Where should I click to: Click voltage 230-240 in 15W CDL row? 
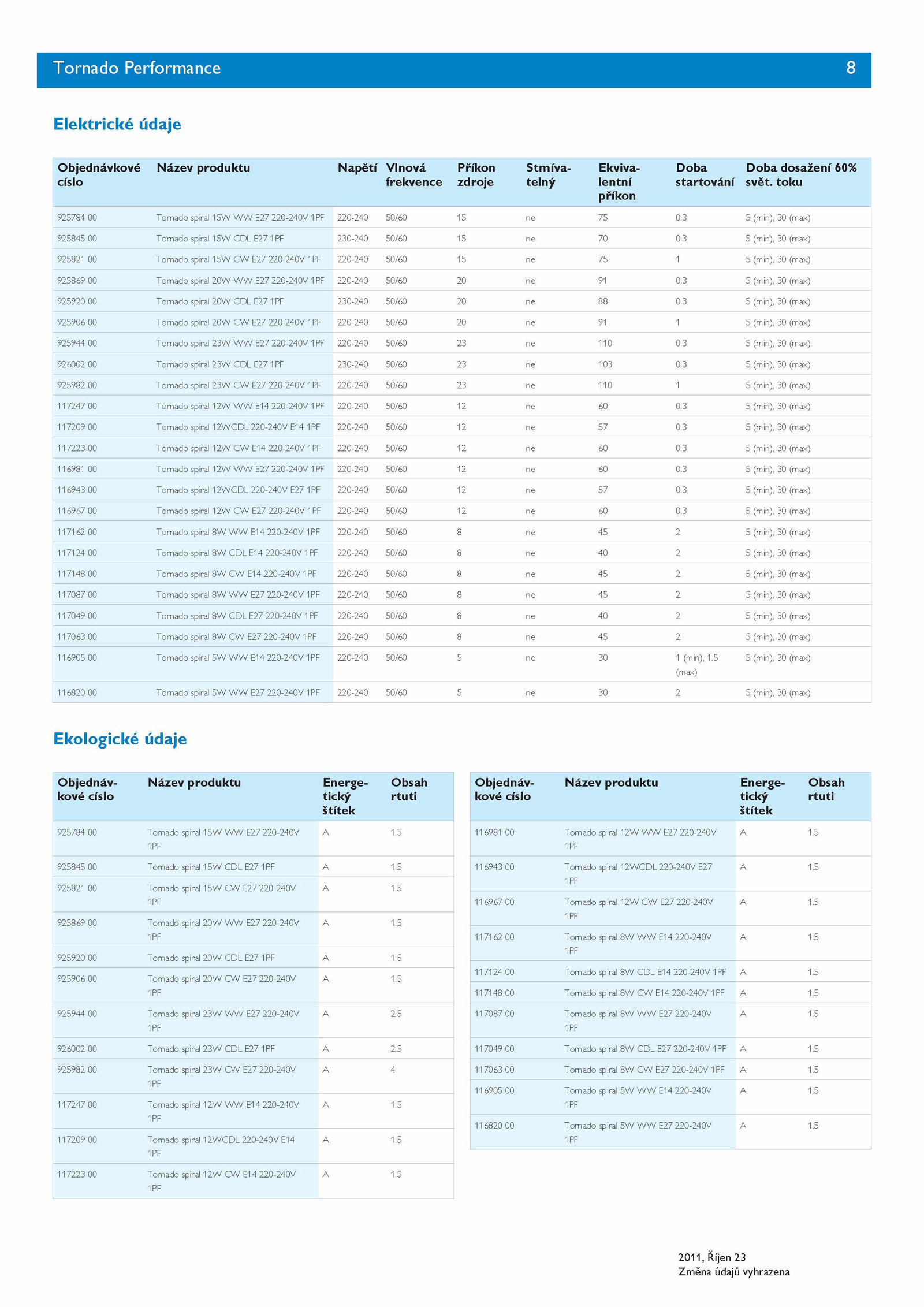[352, 239]
